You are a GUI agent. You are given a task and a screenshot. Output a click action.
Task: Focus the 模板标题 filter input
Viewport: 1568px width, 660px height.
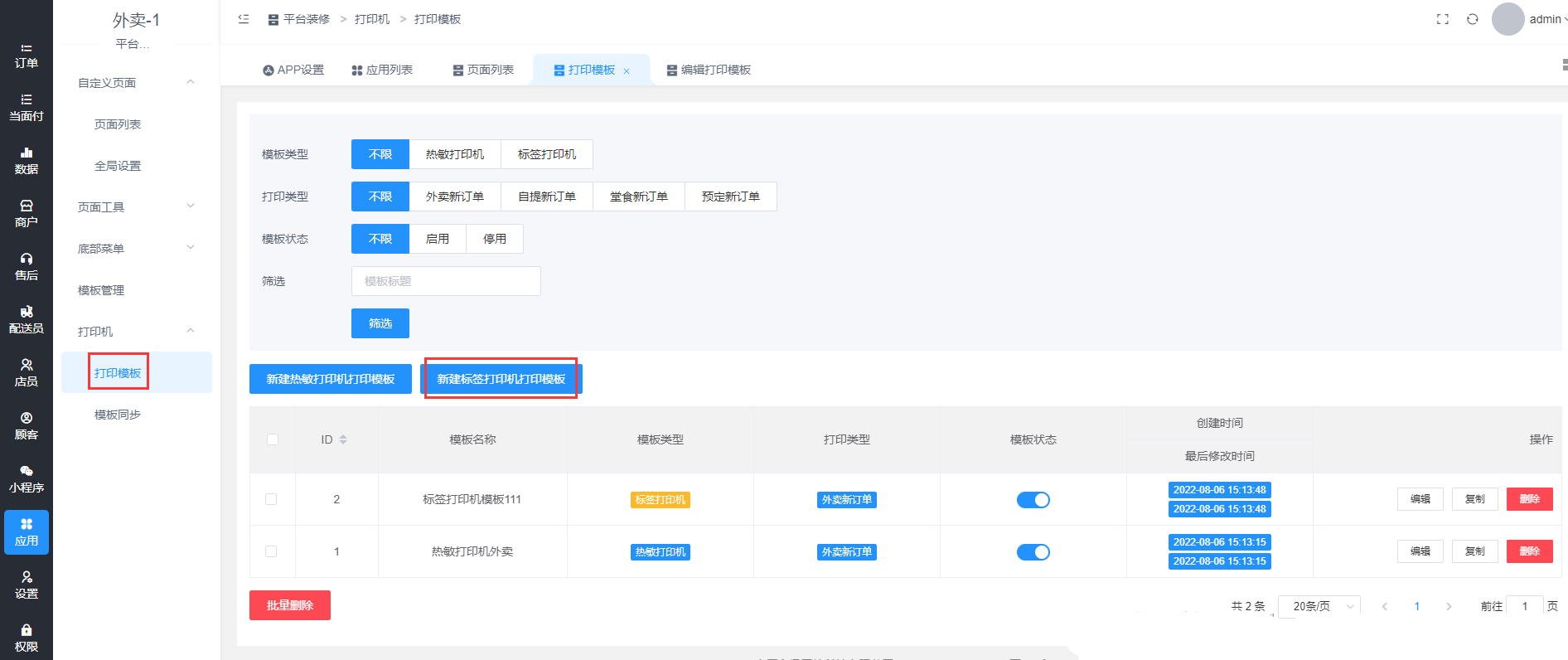pyautogui.click(x=446, y=281)
